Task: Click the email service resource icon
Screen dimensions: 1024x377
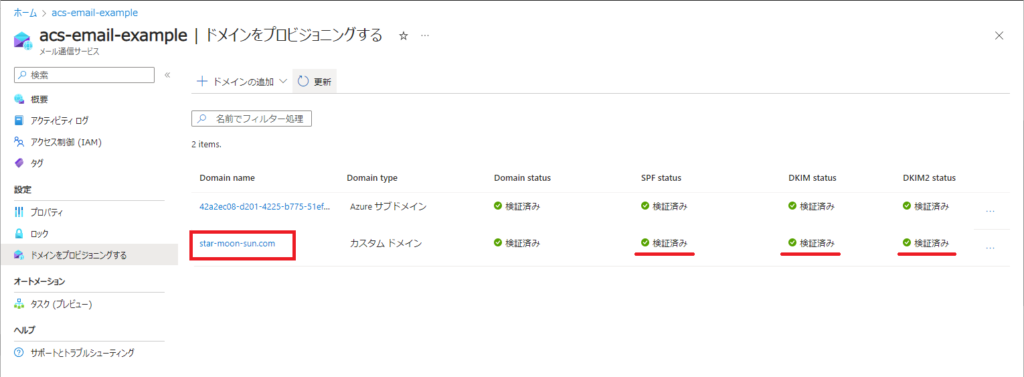Action: point(22,41)
